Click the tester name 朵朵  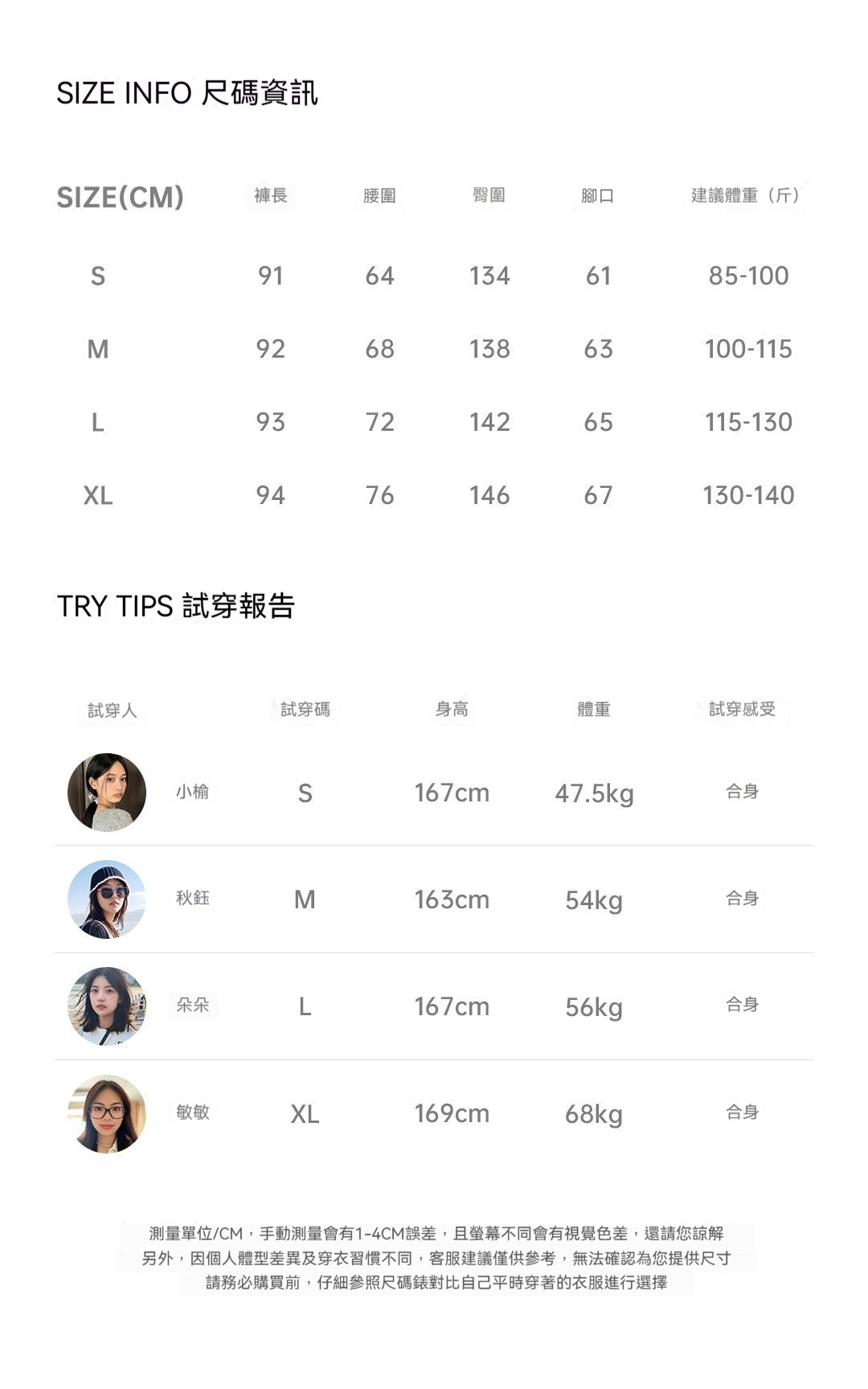click(x=193, y=1005)
